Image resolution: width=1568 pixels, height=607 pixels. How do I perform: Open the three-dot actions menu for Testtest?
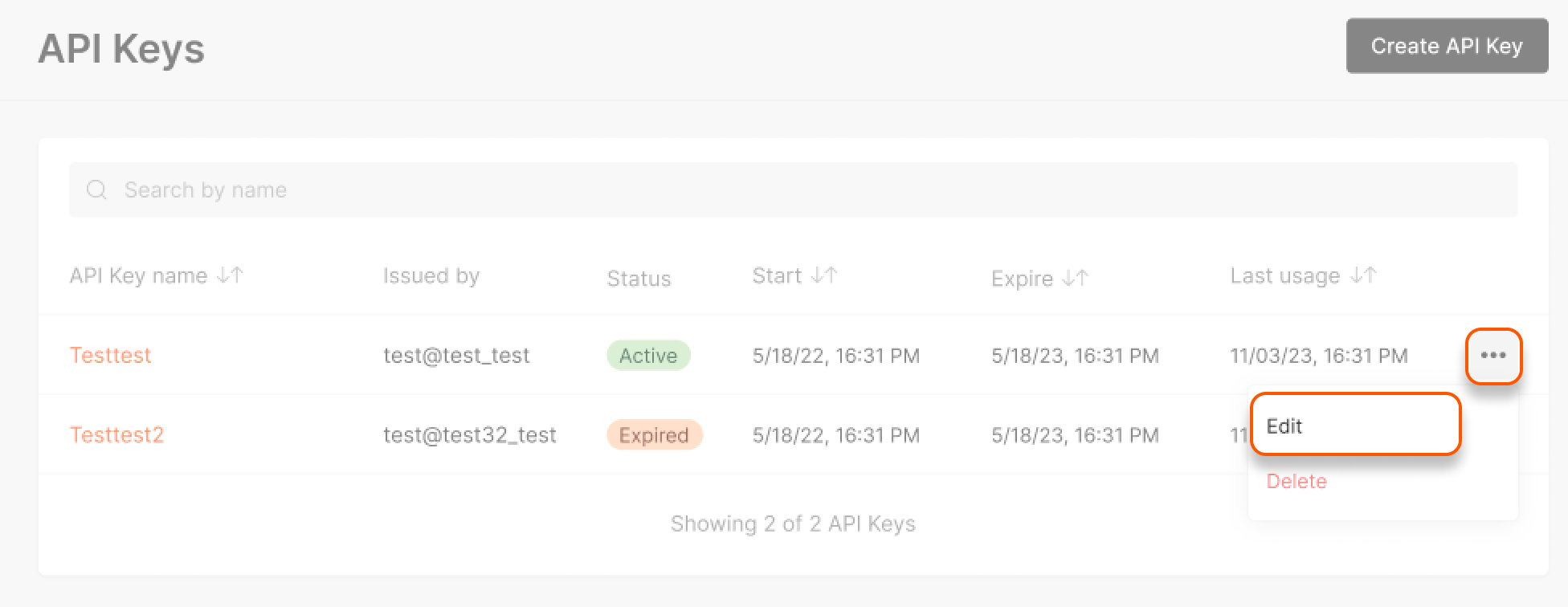pos(1493,356)
